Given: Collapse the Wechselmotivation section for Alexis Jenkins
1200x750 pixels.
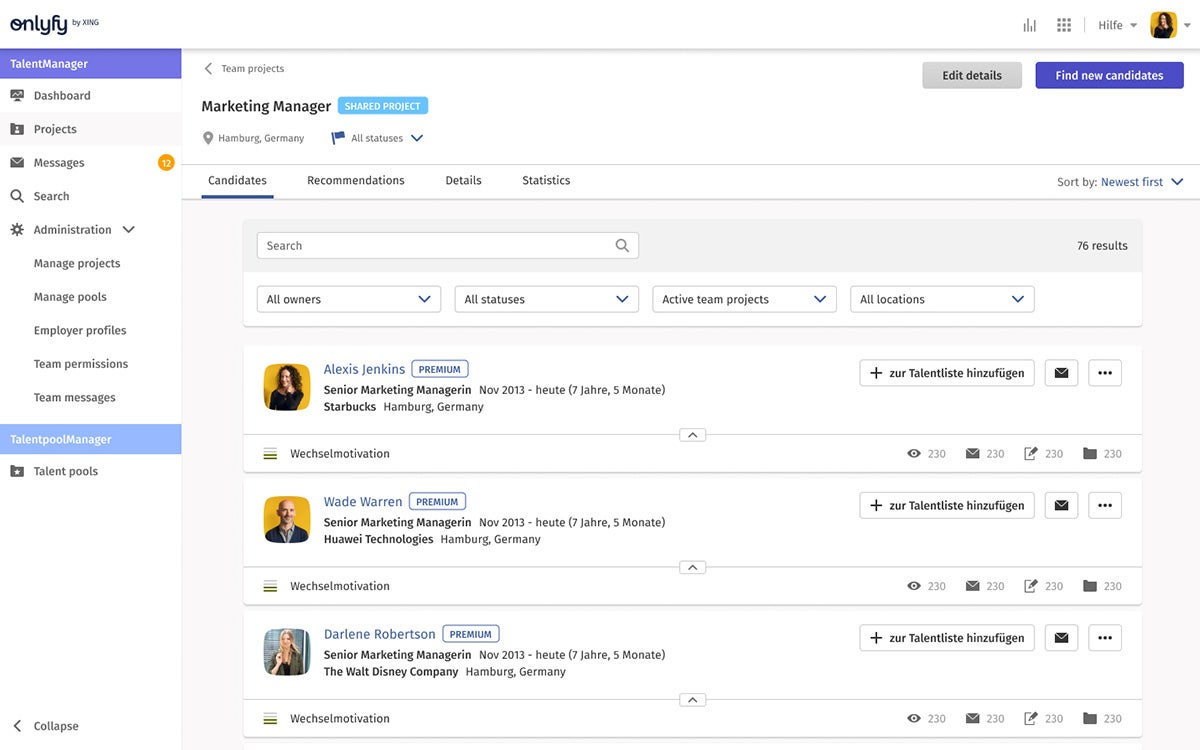Looking at the screenshot, I should pos(692,434).
